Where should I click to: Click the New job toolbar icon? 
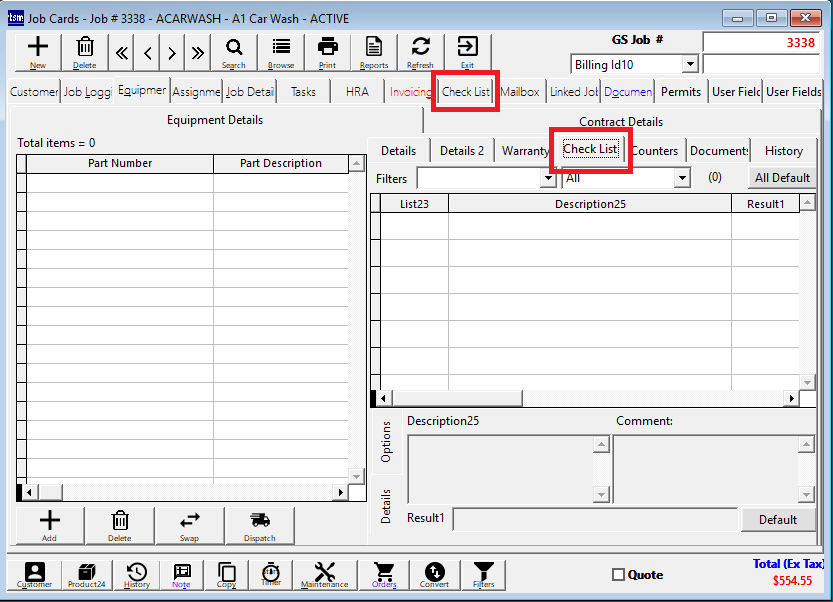[38, 51]
